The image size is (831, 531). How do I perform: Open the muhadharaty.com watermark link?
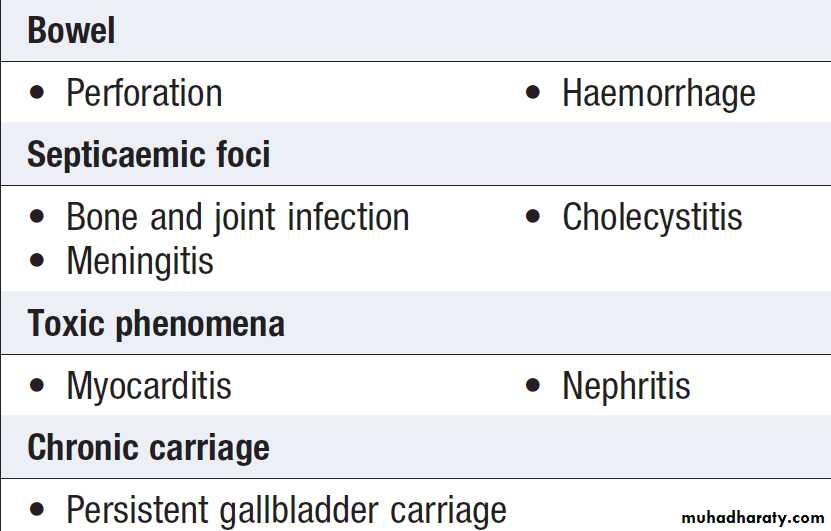[753, 518]
